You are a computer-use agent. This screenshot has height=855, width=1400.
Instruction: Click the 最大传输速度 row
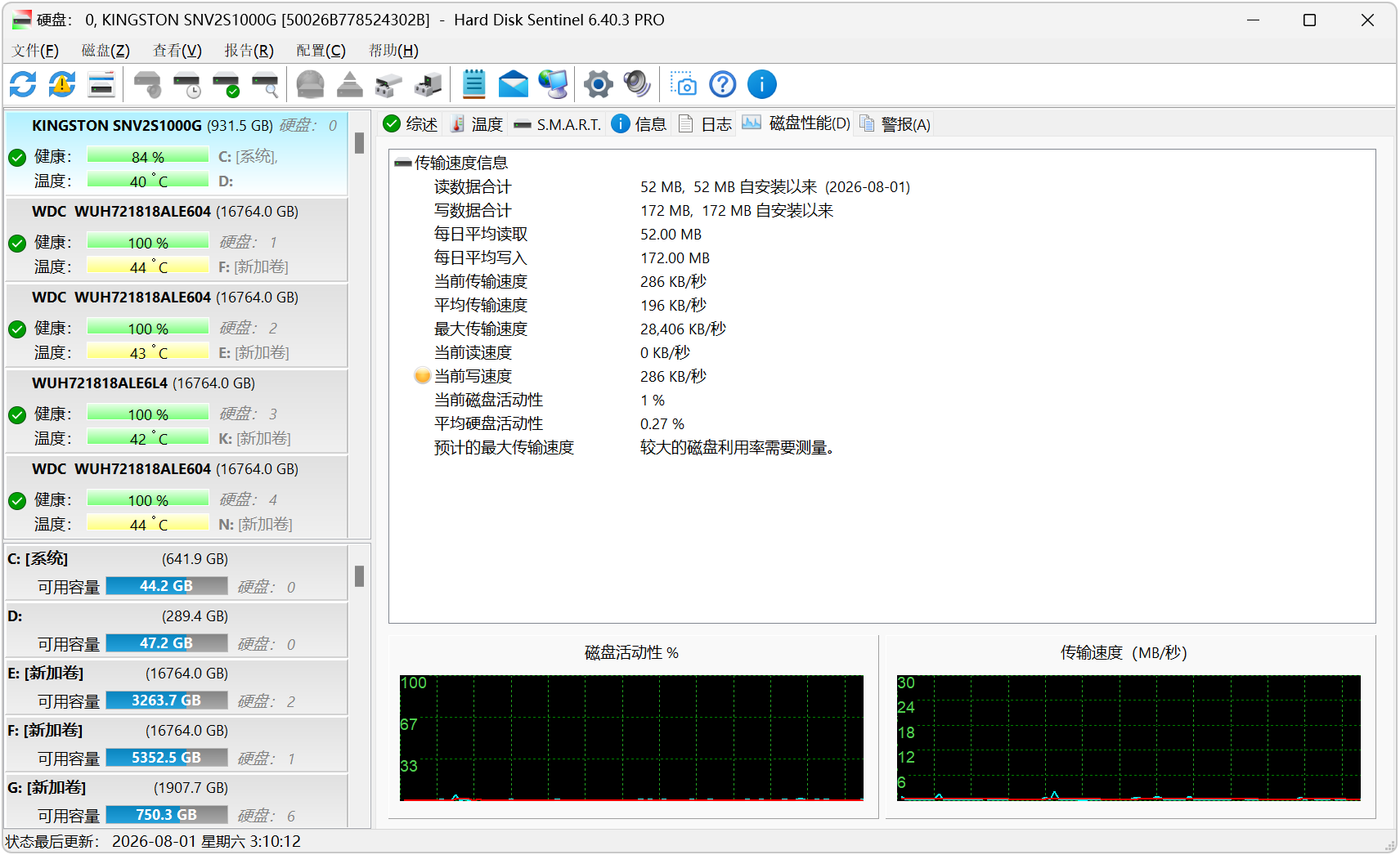(x=882, y=329)
